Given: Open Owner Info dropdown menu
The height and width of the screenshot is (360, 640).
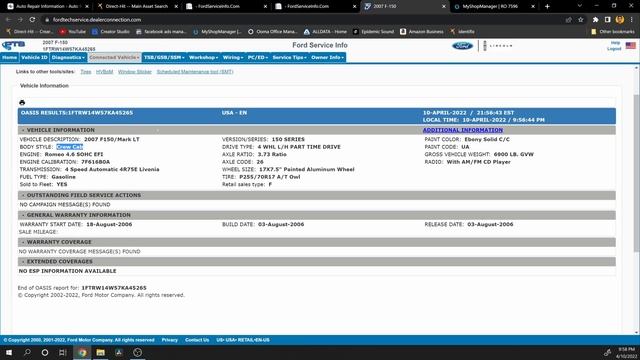Looking at the screenshot, I should point(327,58).
